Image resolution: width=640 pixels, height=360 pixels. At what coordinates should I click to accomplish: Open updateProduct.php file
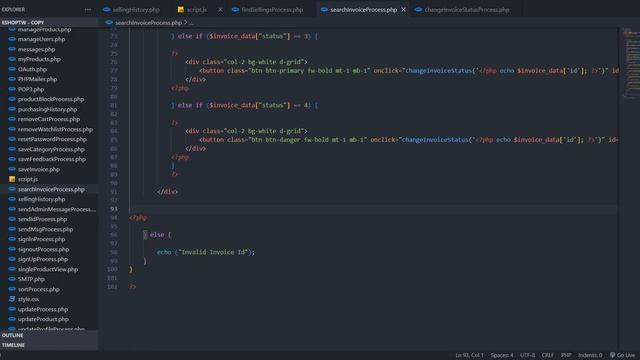point(43,319)
